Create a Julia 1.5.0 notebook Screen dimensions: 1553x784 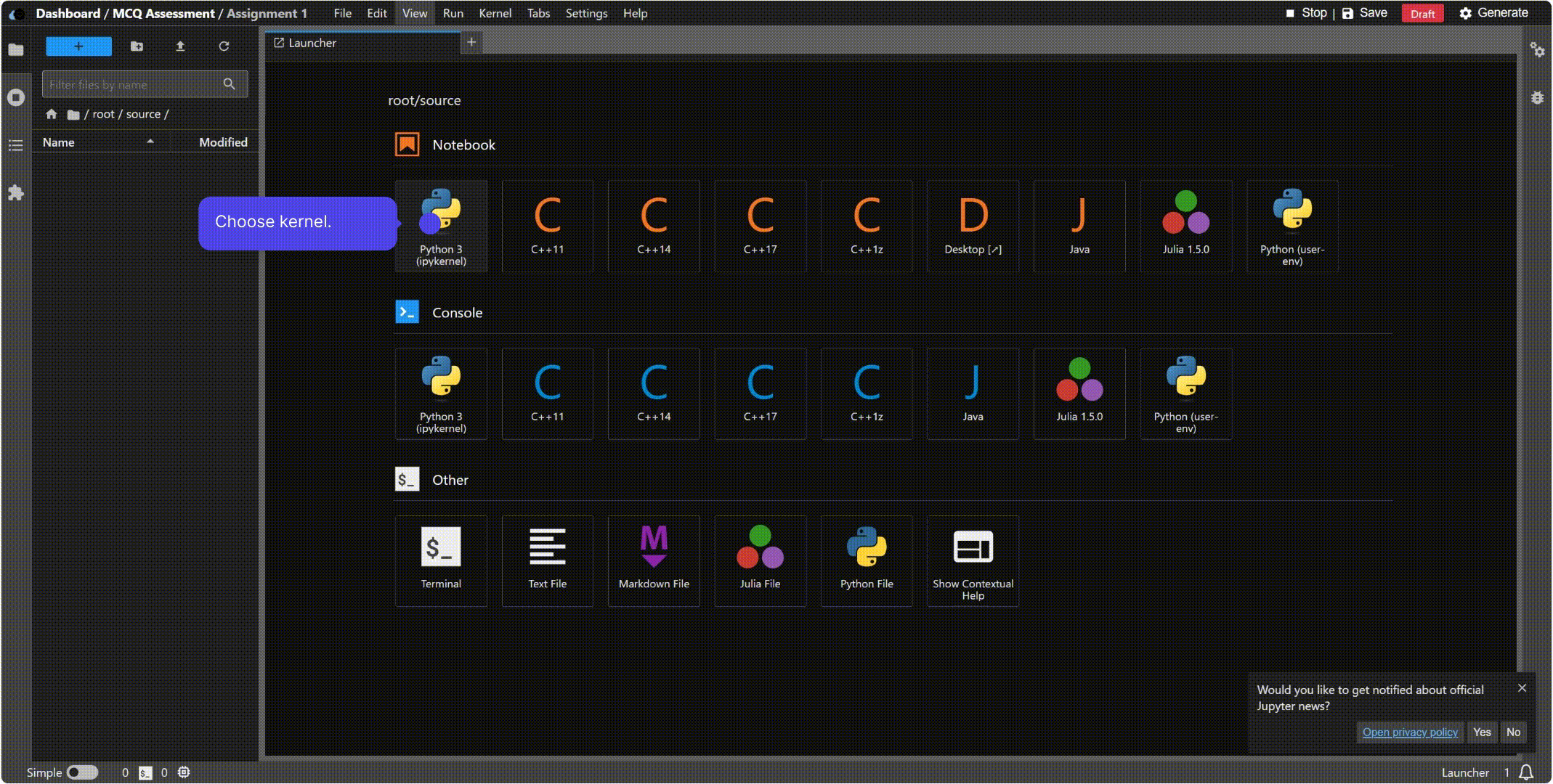pyautogui.click(x=1185, y=226)
